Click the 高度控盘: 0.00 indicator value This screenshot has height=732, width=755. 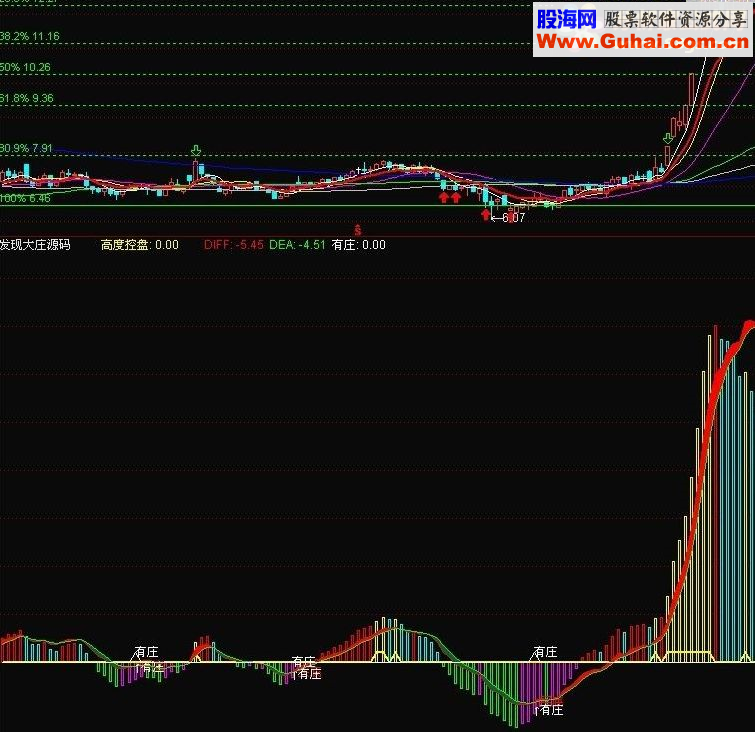point(140,245)
